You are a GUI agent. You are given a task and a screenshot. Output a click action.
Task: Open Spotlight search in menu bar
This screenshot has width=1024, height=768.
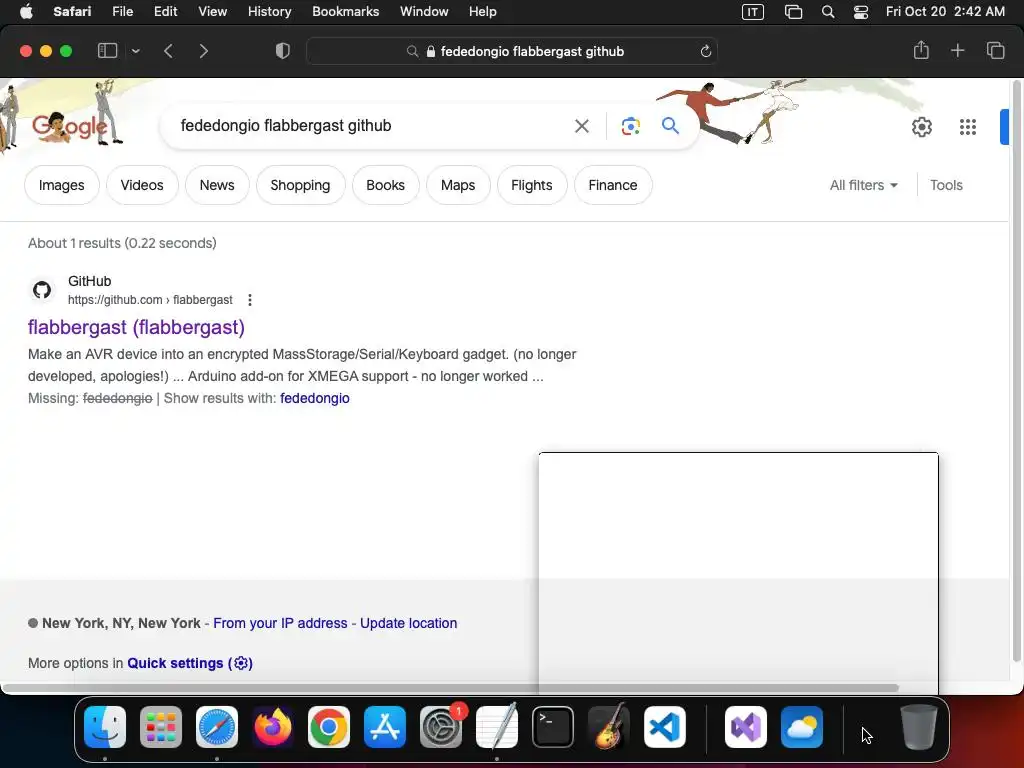click(827, 12)
